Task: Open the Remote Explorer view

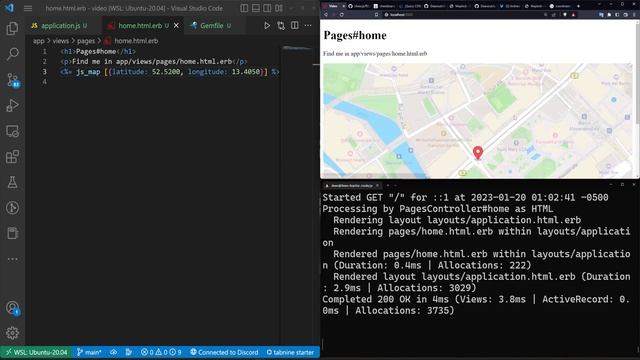Action: 12,131
